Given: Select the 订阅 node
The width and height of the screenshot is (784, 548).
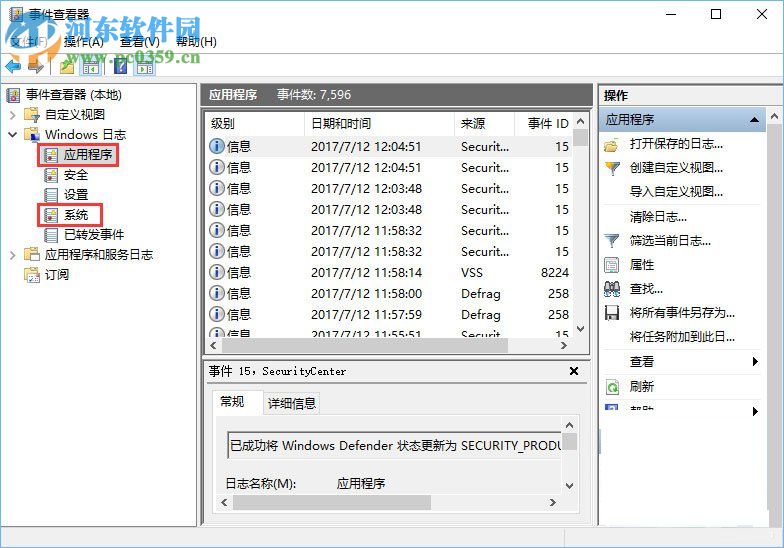Looking at the screenshot, I should (x=56, y=274).
